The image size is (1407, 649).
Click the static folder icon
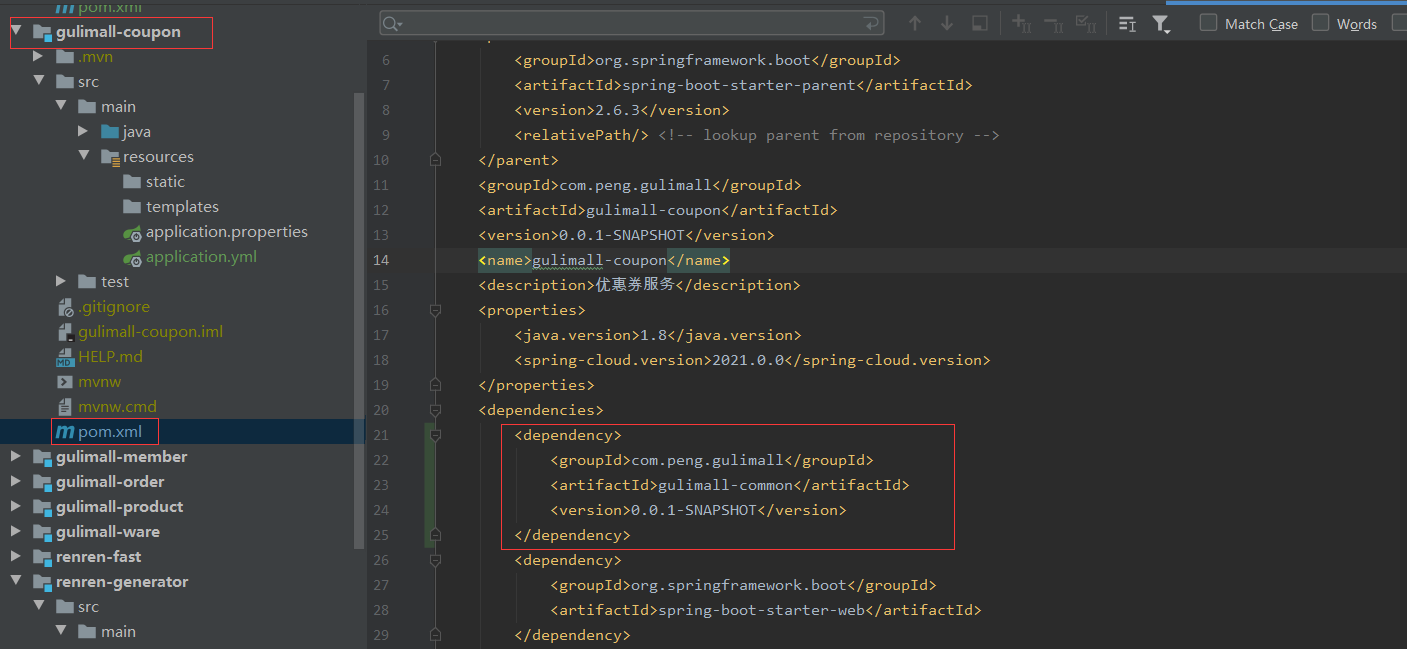pyautogui.click(x=132, y=182)
